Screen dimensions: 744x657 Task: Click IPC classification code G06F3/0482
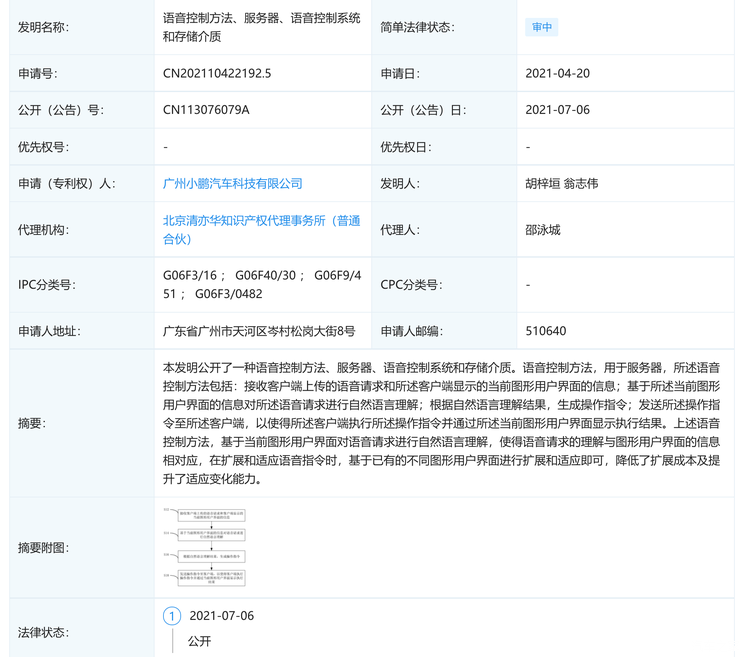point(230,294)
